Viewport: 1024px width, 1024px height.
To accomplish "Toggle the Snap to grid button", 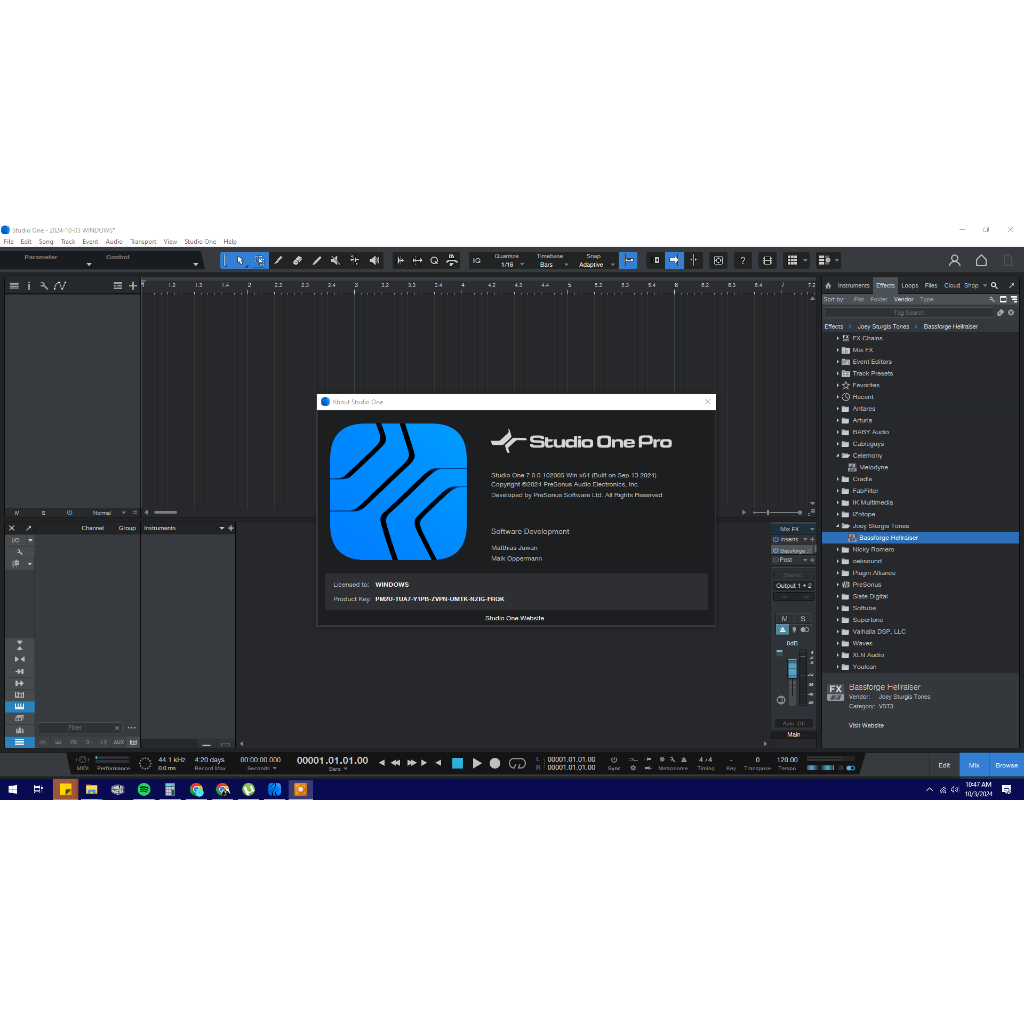I will (628, 260).
